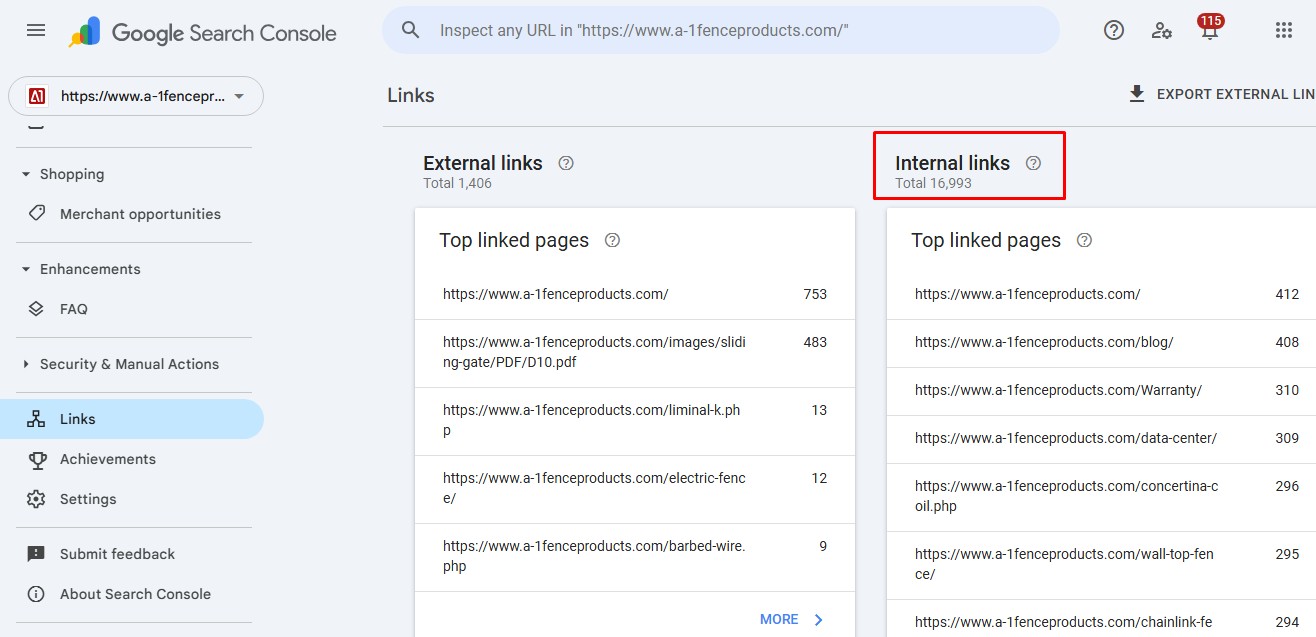Click the help icon beside External links

(x=566, y=163)
